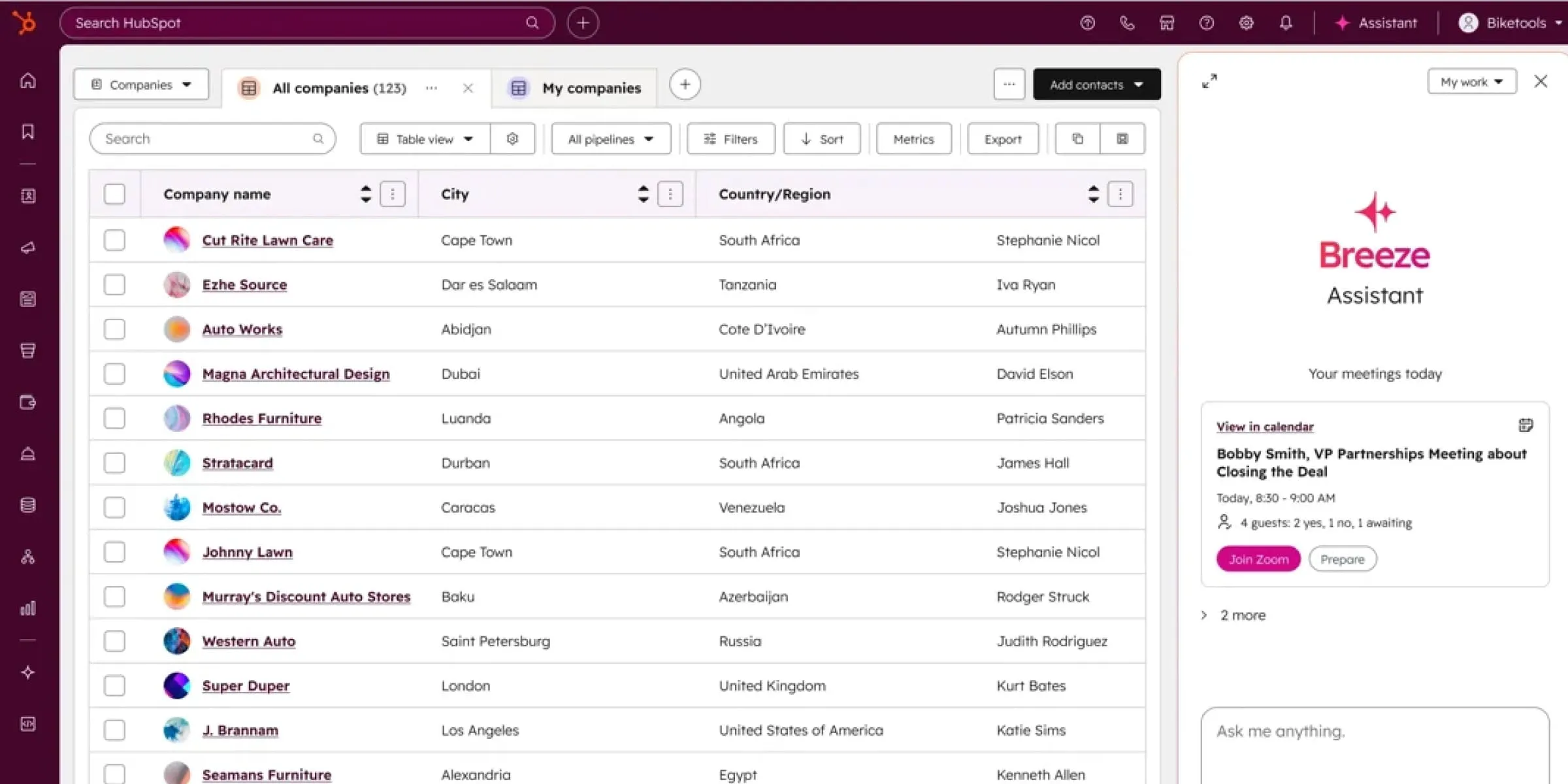Open the All pipelines dropdown

611,139
